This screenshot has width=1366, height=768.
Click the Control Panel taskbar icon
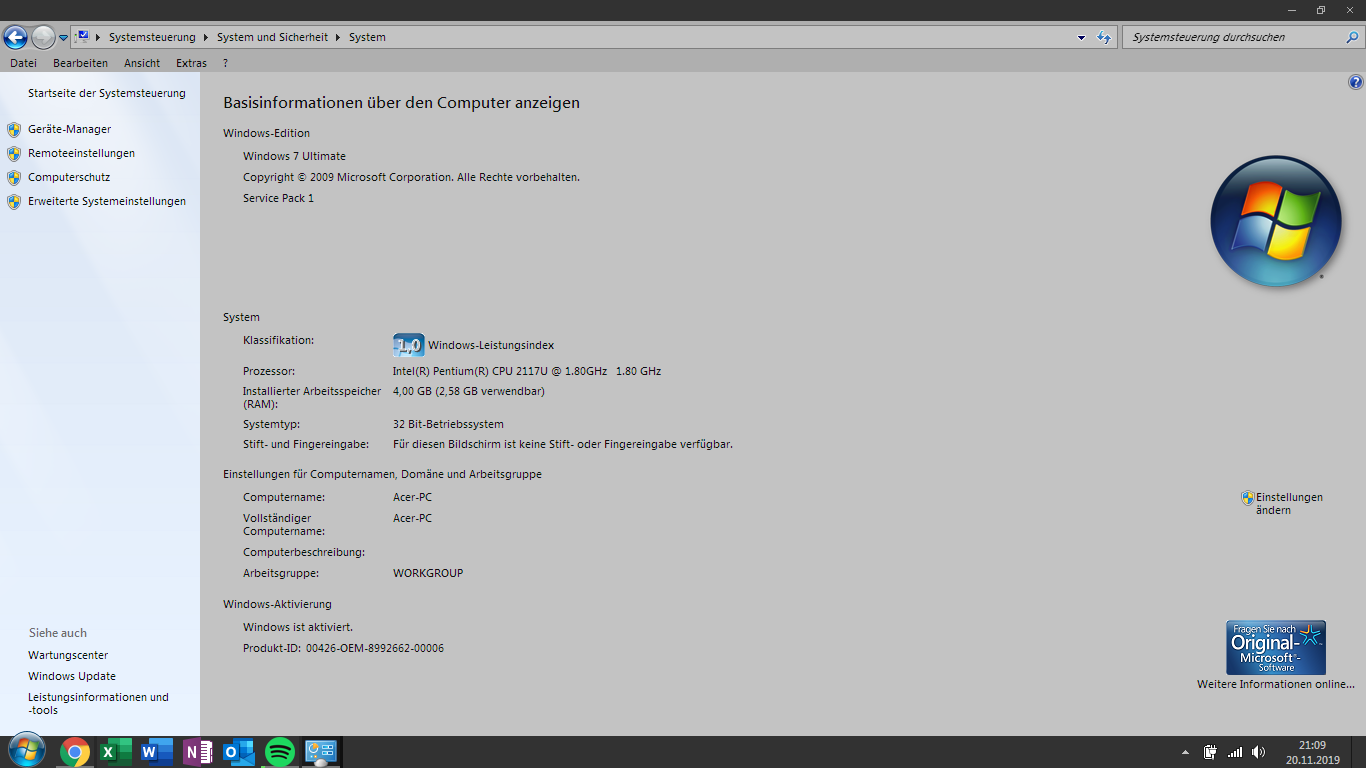coord(321,752)
